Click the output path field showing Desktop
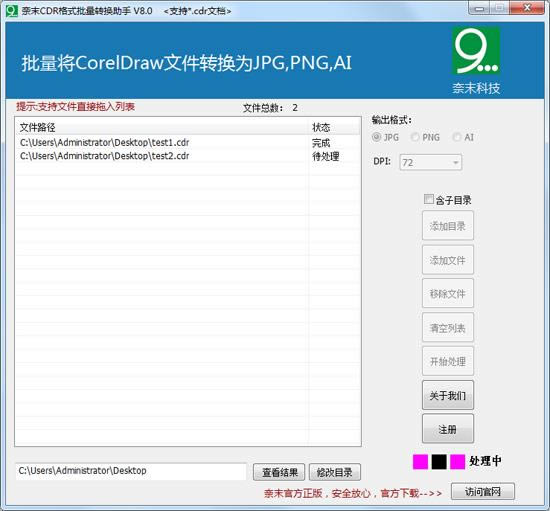Screen dimensions: 550x511 tap(130, 471)
